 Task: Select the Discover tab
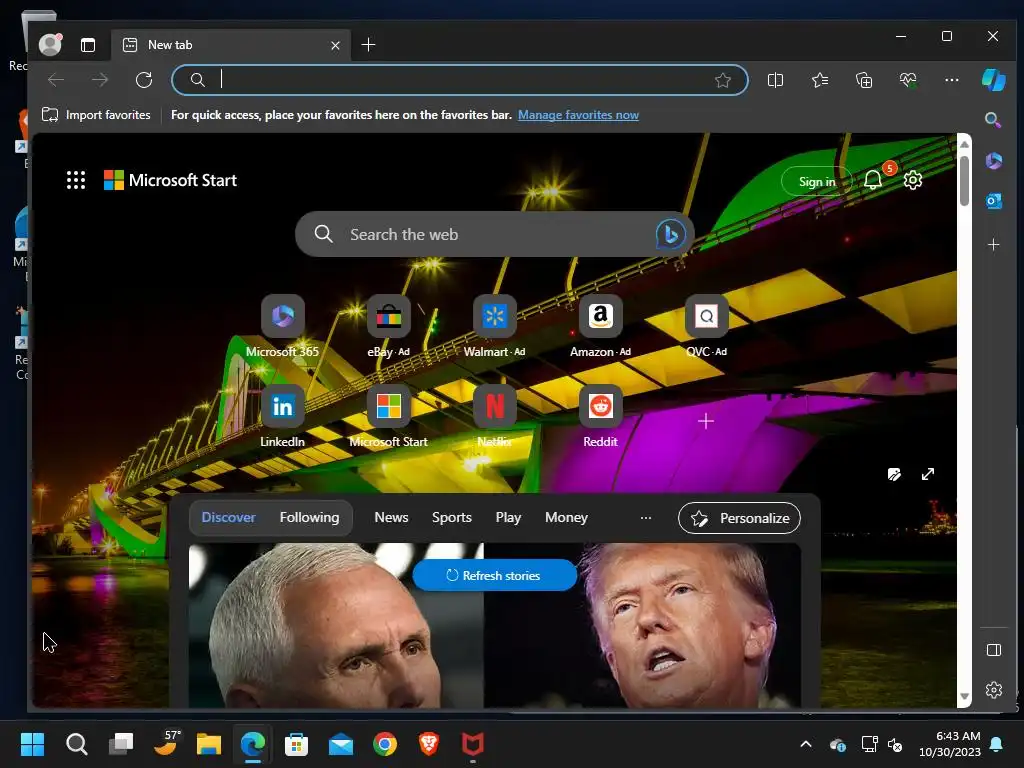(x=229, y=517)
